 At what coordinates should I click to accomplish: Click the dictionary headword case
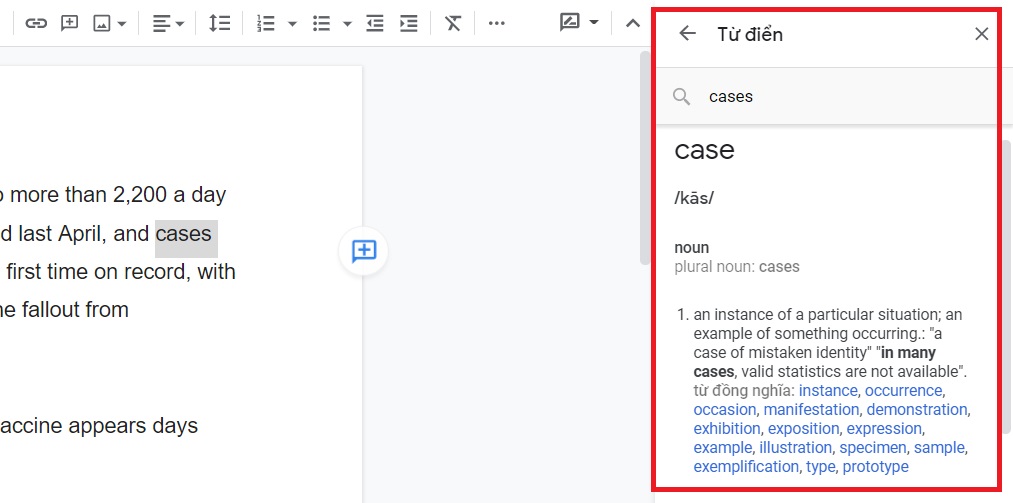704,150
